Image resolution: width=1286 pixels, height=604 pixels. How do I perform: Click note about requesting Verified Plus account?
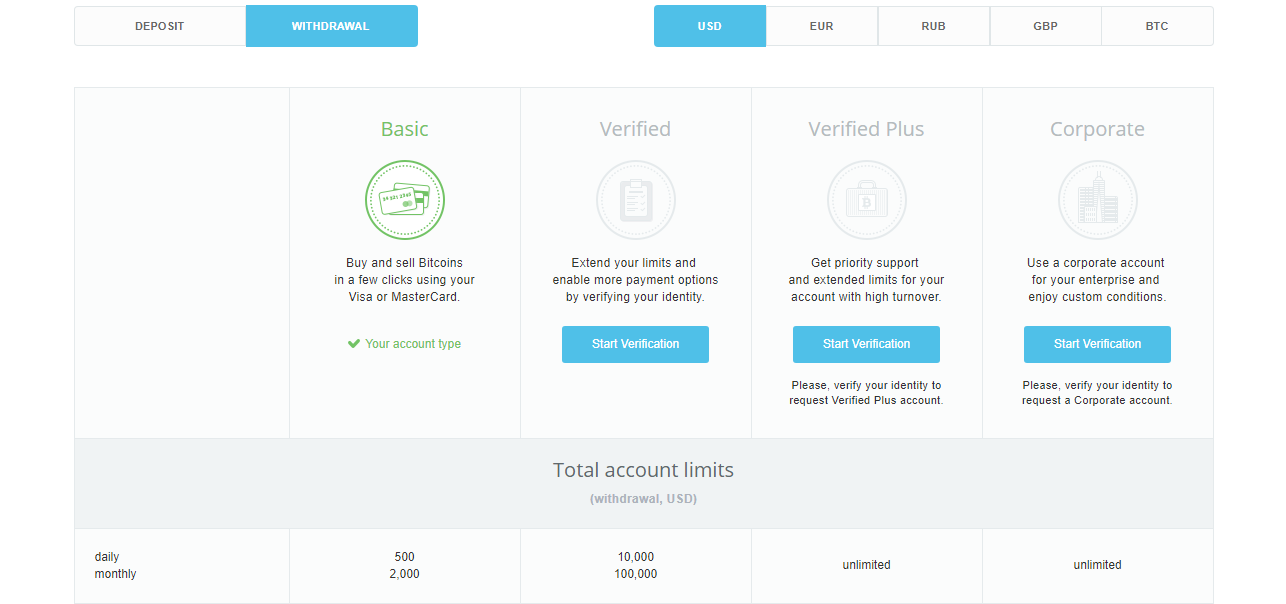click(x=867, y=393)
